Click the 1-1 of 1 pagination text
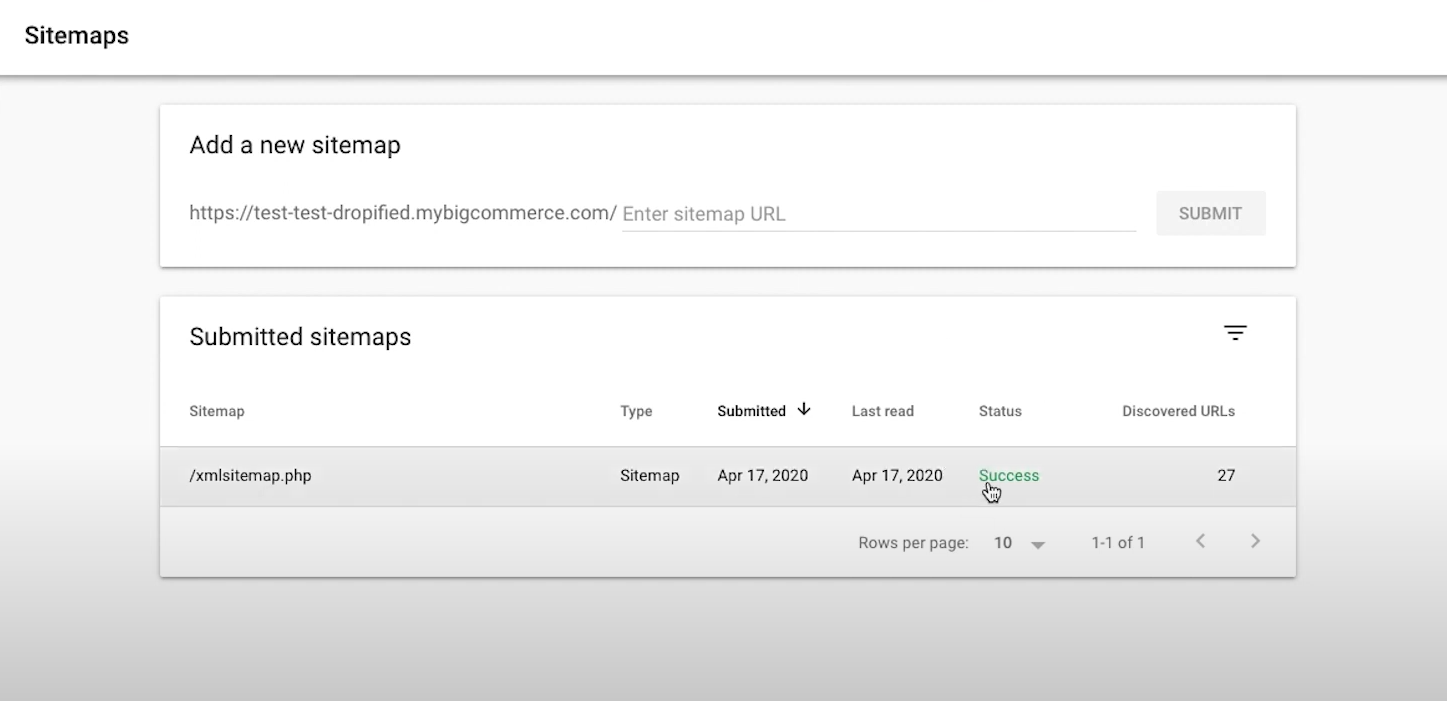The height and width of the screenshot is (701, 1447). pyautogui.click(x=1118, y=543)
